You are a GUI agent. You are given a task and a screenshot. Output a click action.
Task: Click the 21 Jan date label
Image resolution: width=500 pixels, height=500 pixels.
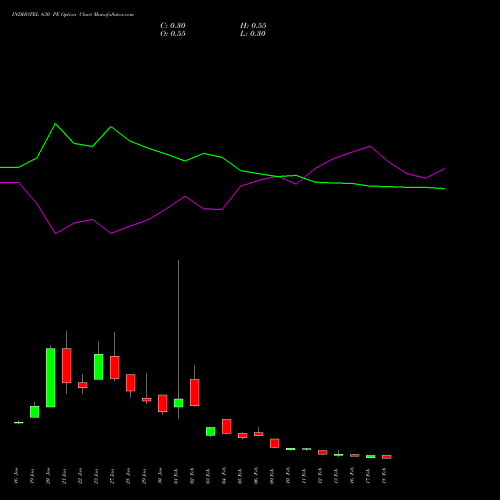(65, 476)
